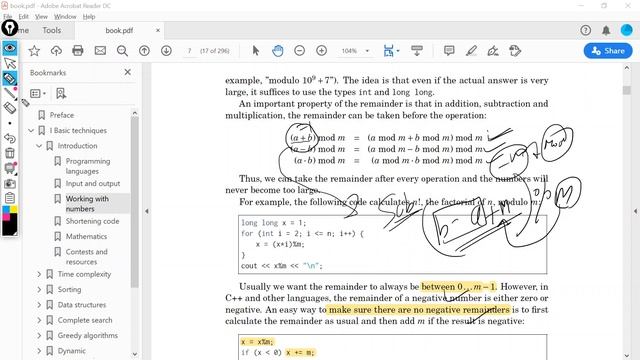
Task: Switch to the Tools tab
Action: [52, 30]
